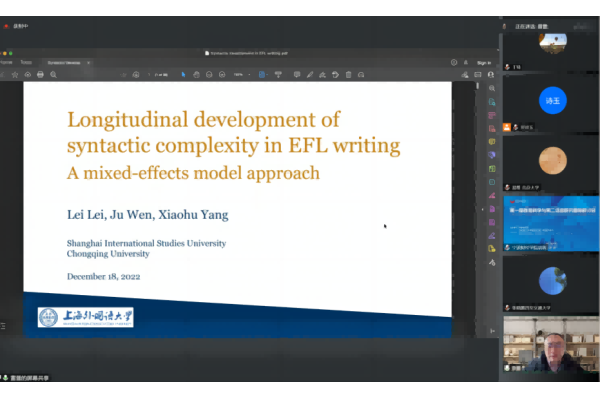Select the arrow Selection tool
The image size is (600, 400).
point(184,74)
